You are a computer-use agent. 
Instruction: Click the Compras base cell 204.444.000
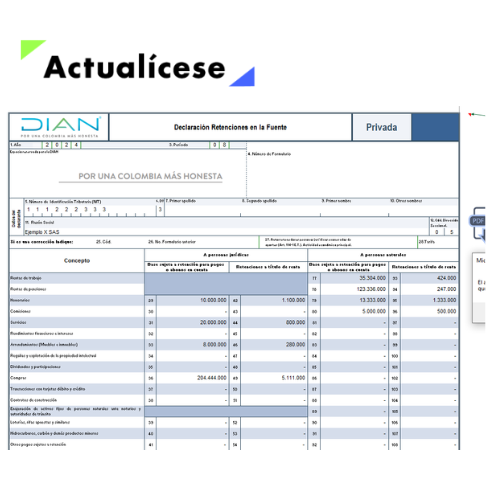tap(192, 378)
